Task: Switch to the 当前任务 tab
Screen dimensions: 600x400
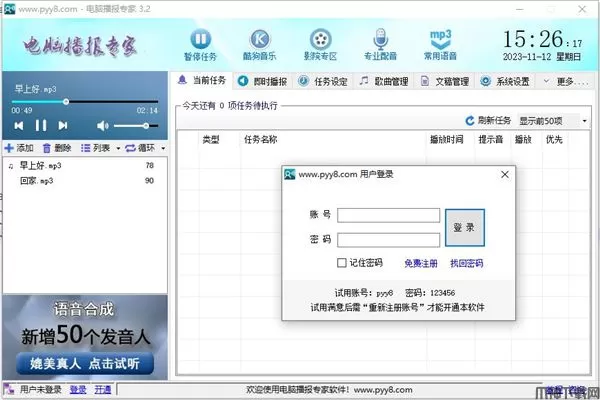Action: 202,80
